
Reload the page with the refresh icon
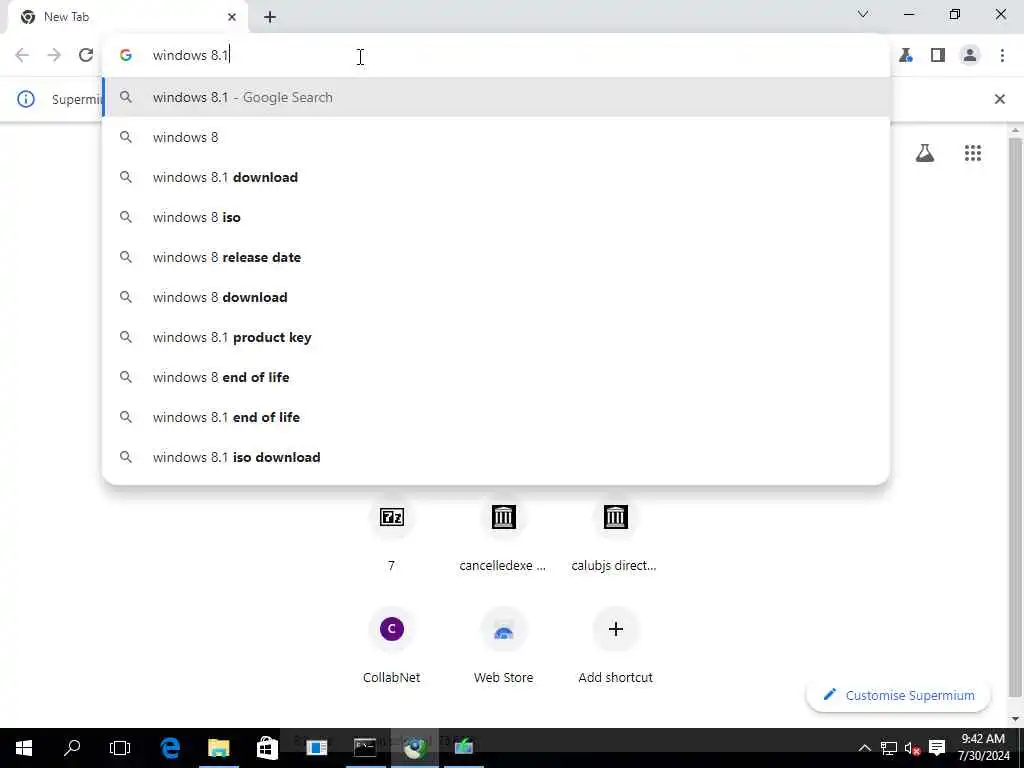86,56
